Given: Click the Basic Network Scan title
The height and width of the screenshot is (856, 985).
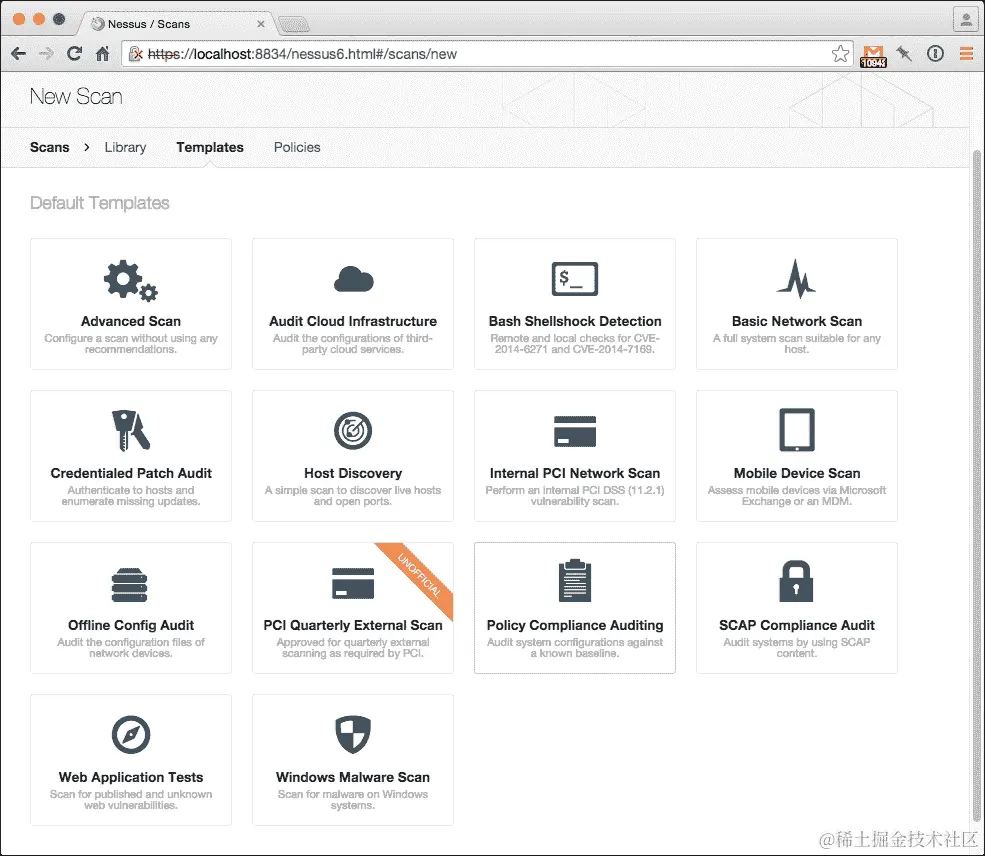Looking at the screenshot, I should click(797, 321).
